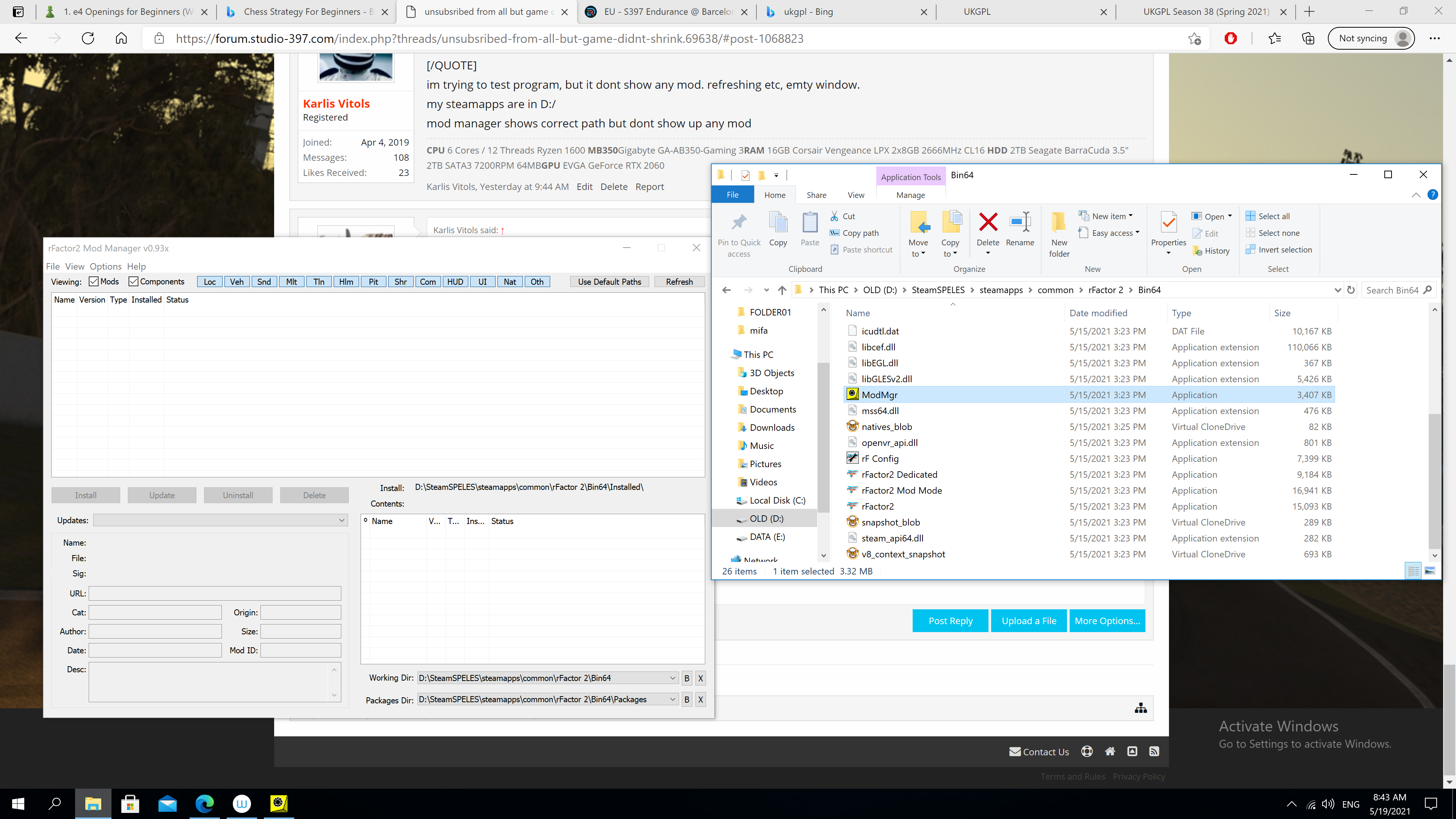Expand the Explorer address history dropdown
1456x819 pixels.
coord(1337,290)
